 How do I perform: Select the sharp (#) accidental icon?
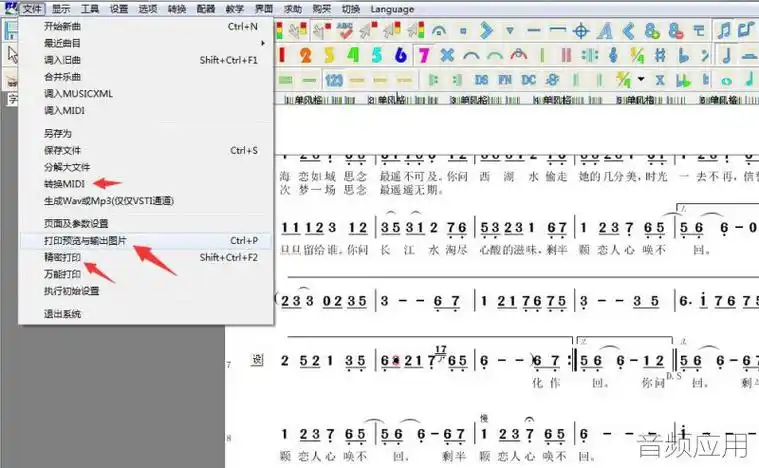pos(660,55)
